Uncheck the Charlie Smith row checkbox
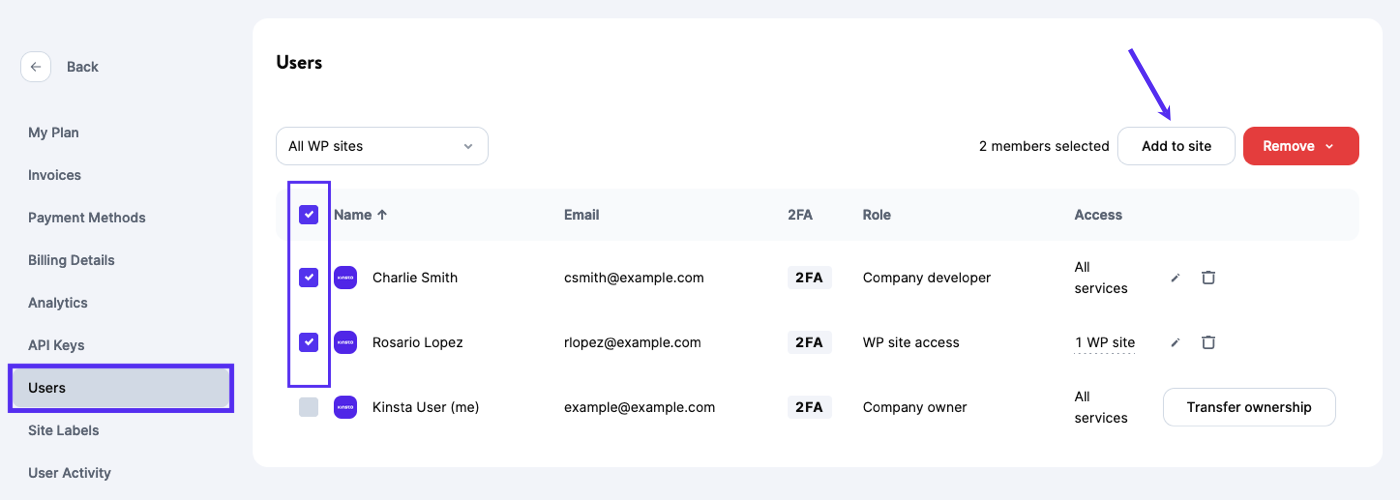 (309, 278)
